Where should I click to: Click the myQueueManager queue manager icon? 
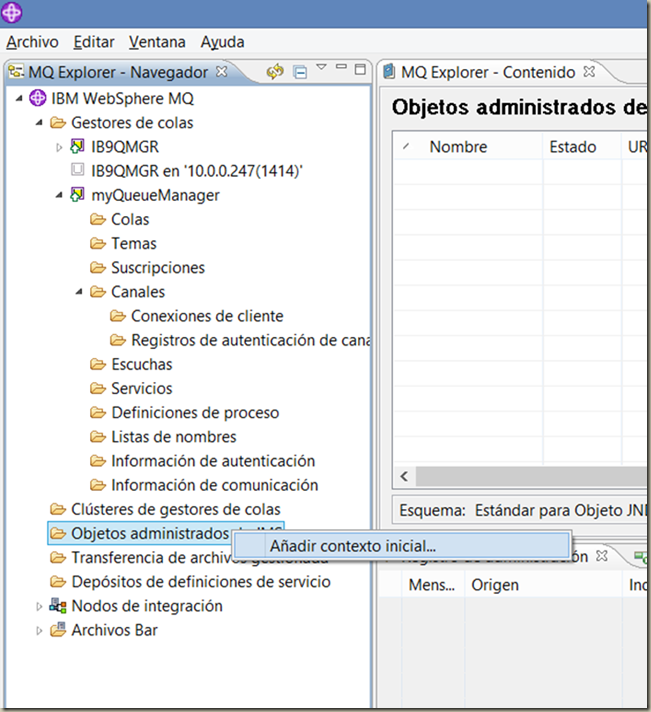pos(77,194)
